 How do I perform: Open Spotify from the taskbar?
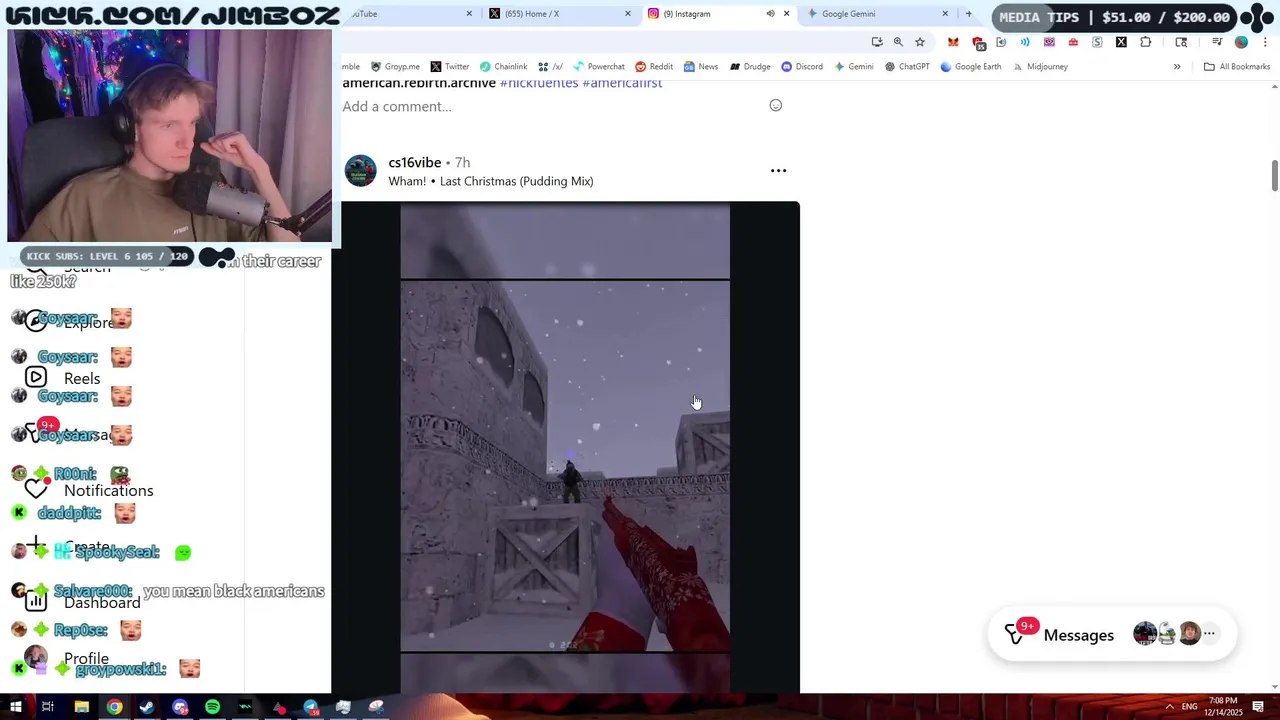(x=212, y=707)
